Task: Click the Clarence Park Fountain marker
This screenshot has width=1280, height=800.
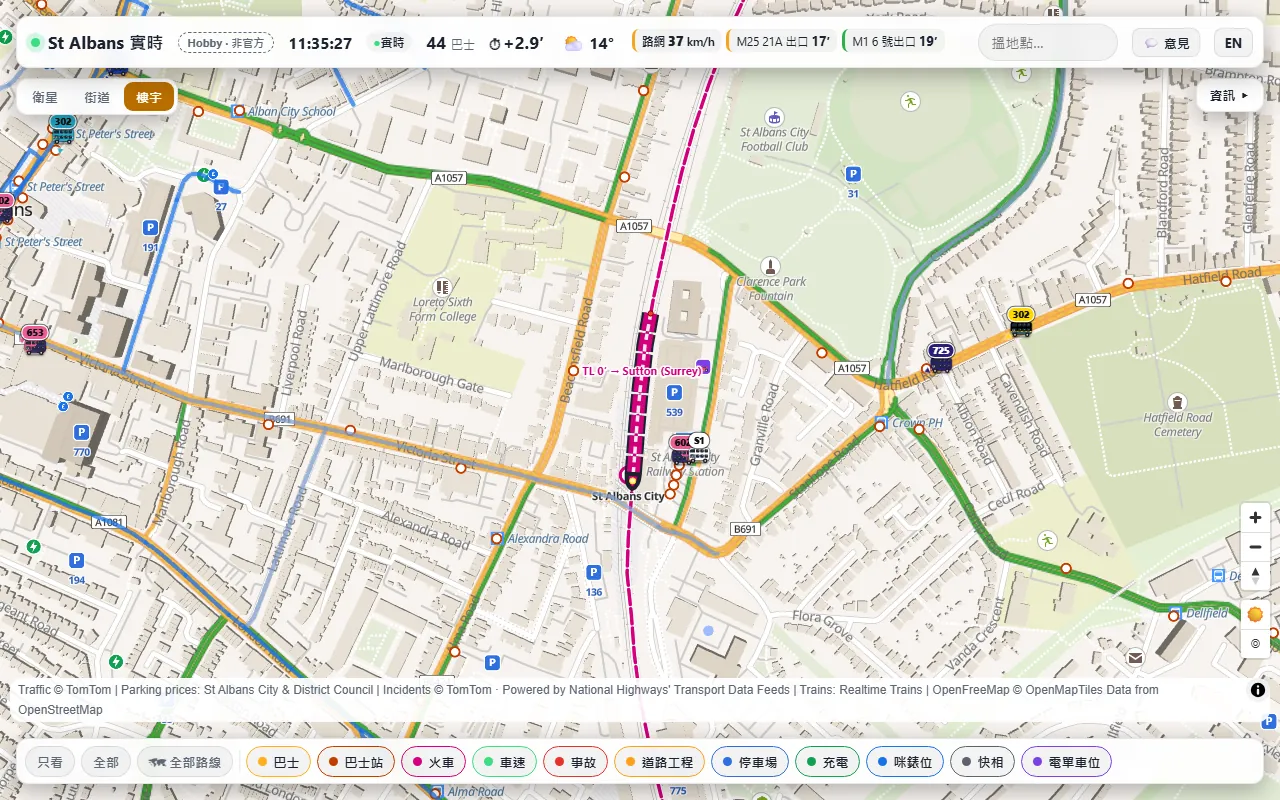Action: click(x=770, y=267)
